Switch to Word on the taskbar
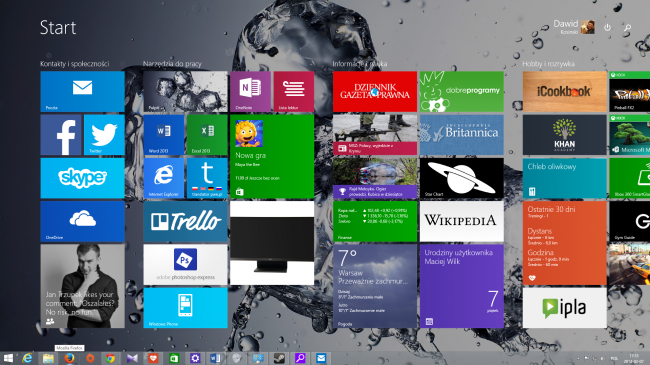The height and width of the screenshot is (365, 650). pyautogui.click(x=216, y=358)
